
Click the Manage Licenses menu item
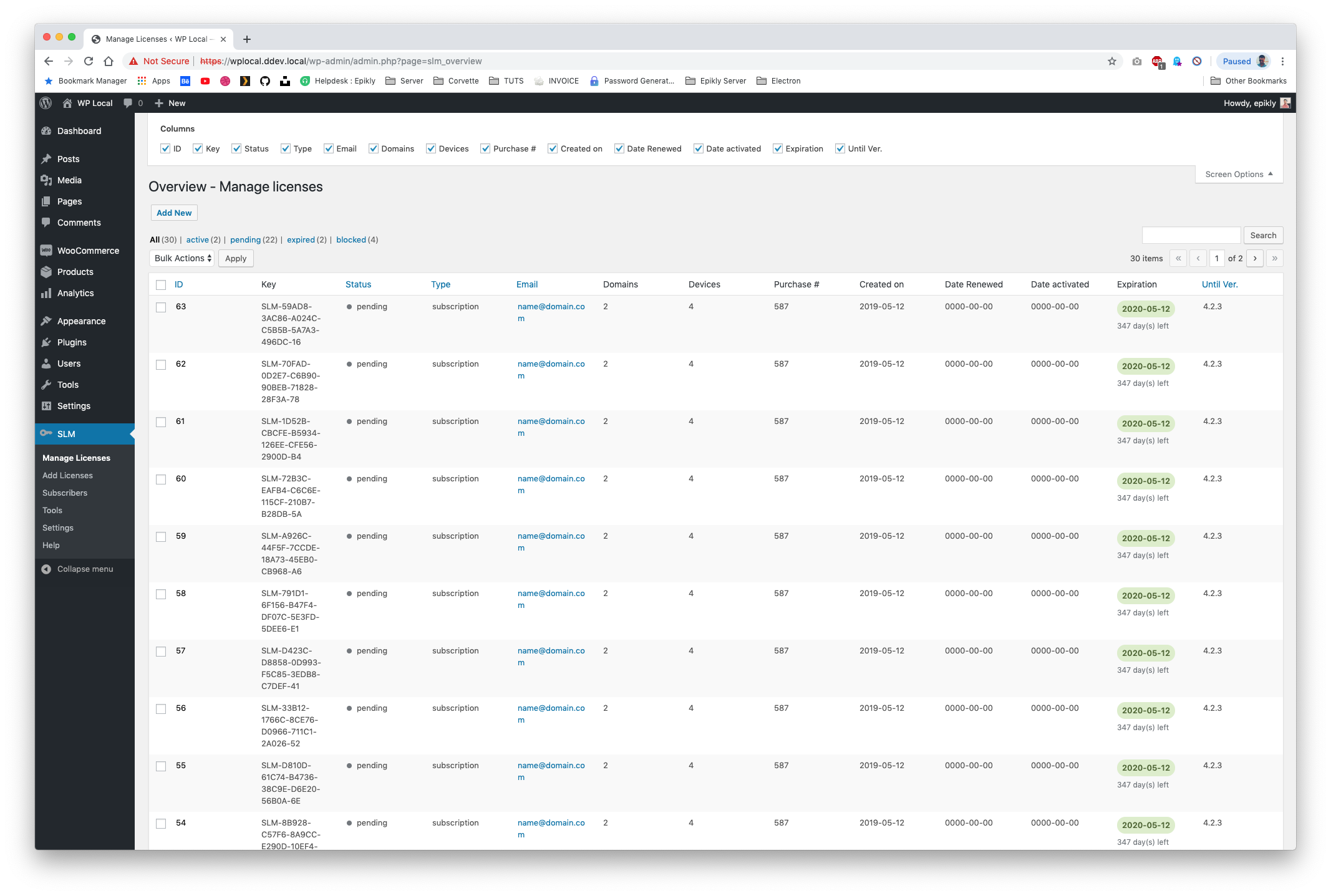pos(77,457)
